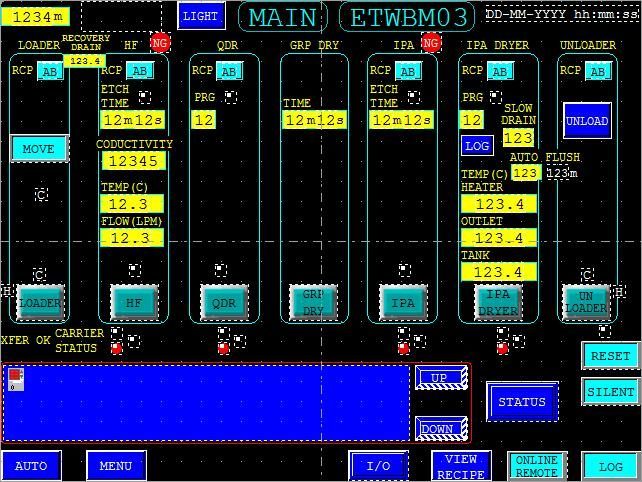642x482 pixels.
Task: Click the MAIN screen title
Action: click(283, 17)
